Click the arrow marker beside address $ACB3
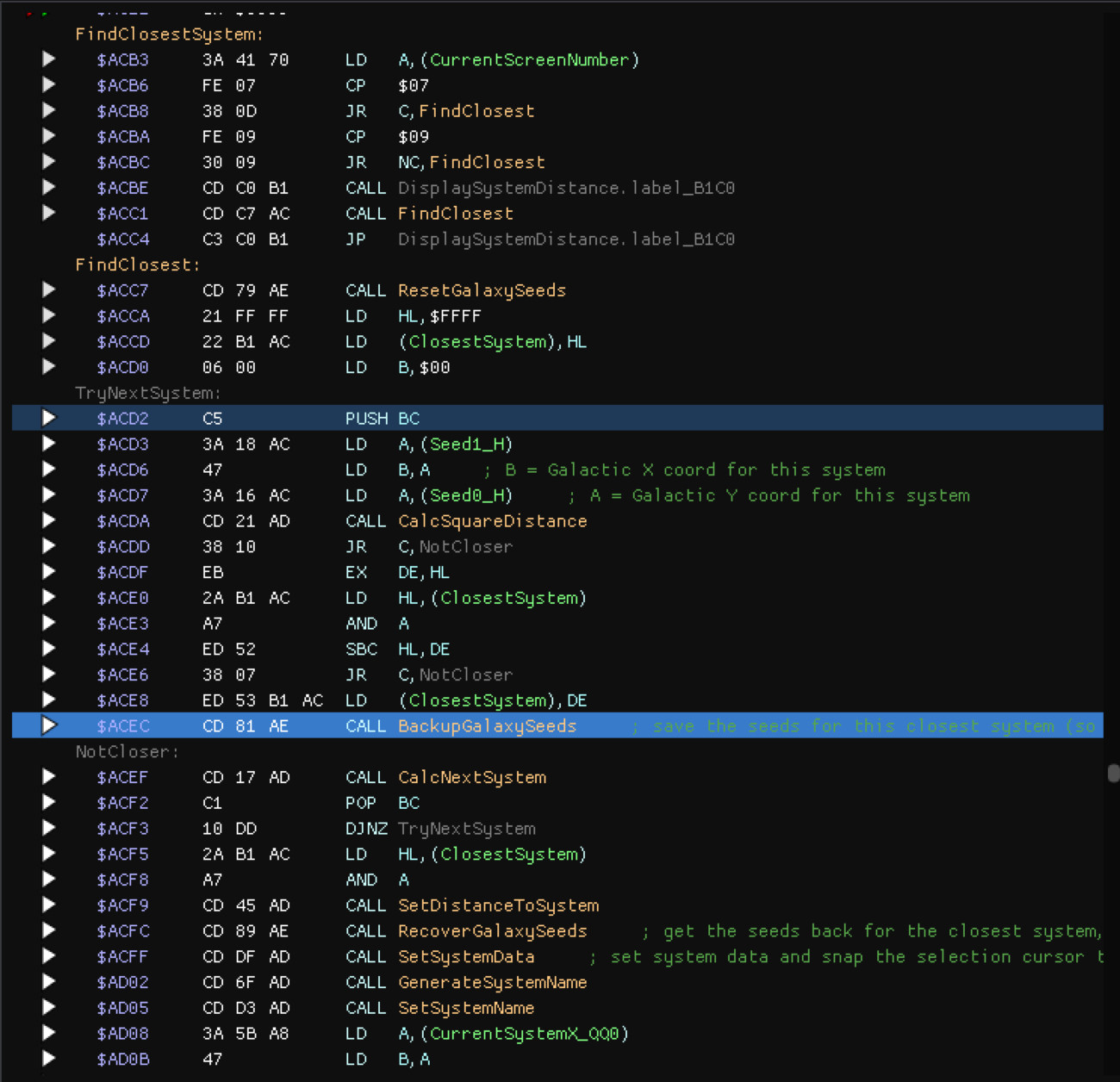Image resolution: width=1120 pixels, height=1082 pixels. coord(49,59)
